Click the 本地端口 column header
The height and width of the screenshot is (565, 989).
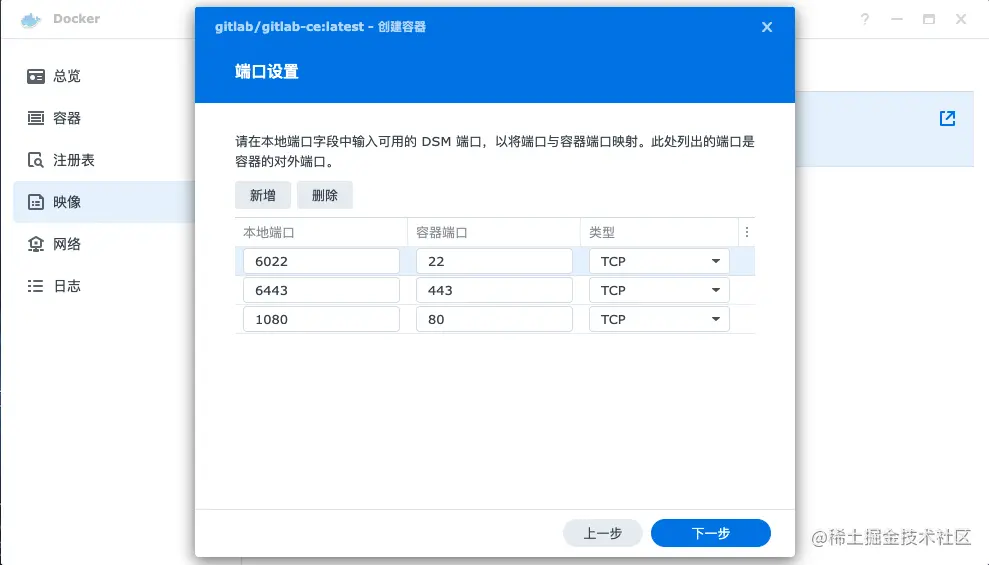click(x=321, y=233)
